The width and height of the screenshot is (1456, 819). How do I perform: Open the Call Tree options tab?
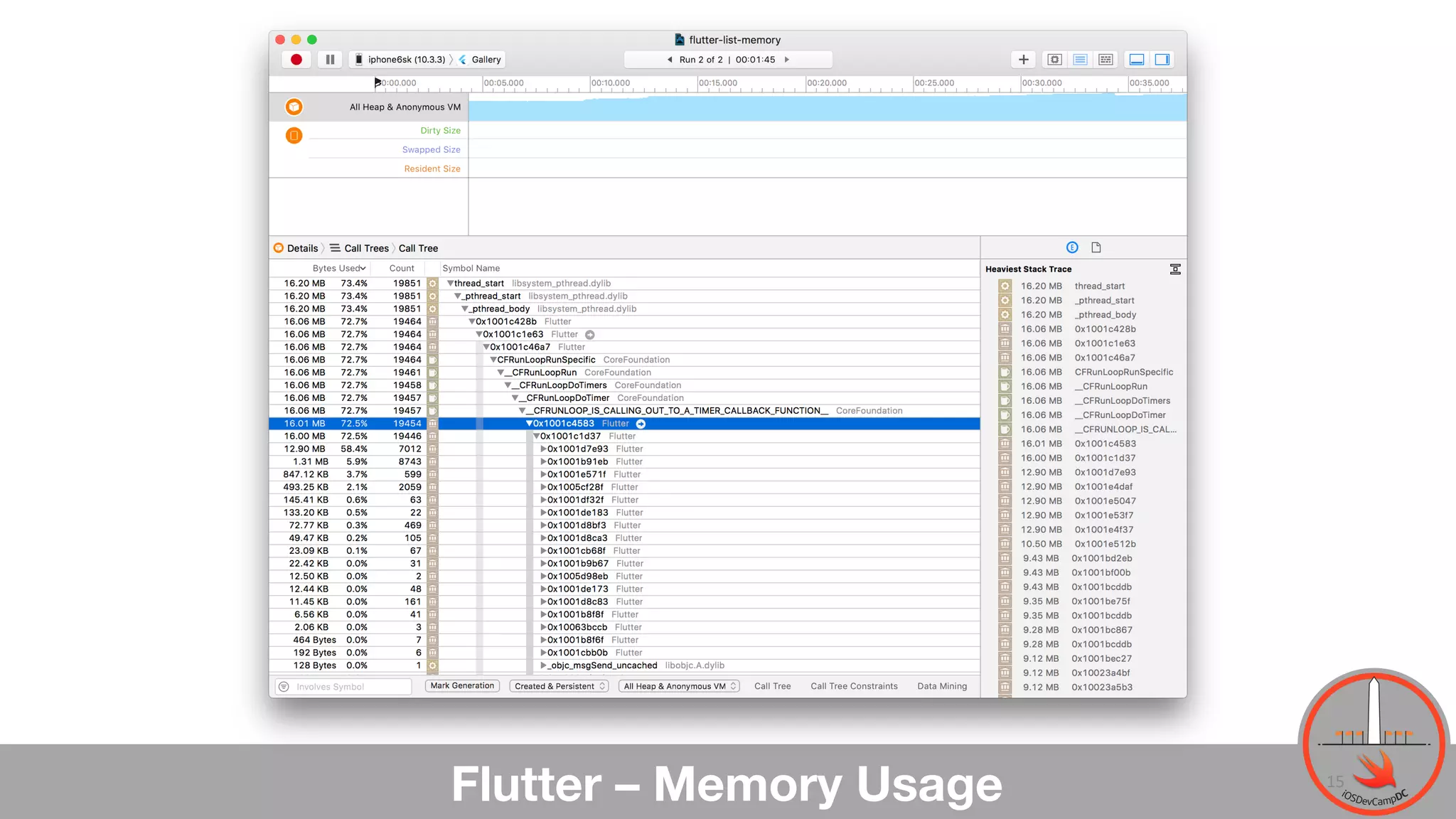tap(772, 686)
